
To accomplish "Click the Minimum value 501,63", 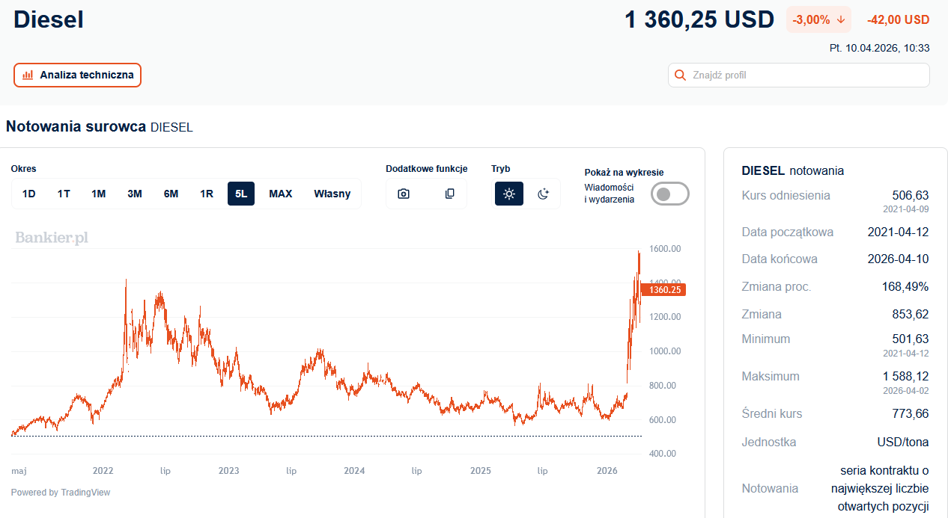I will pyautogui.click(x=910, y=338).
